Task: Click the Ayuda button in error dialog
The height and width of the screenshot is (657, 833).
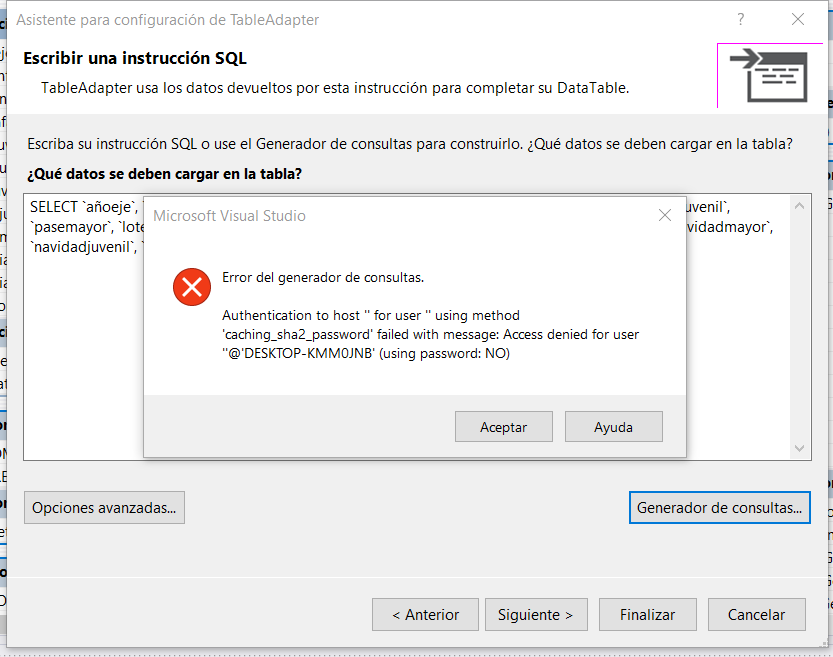Action: click(x=614, y=426)
